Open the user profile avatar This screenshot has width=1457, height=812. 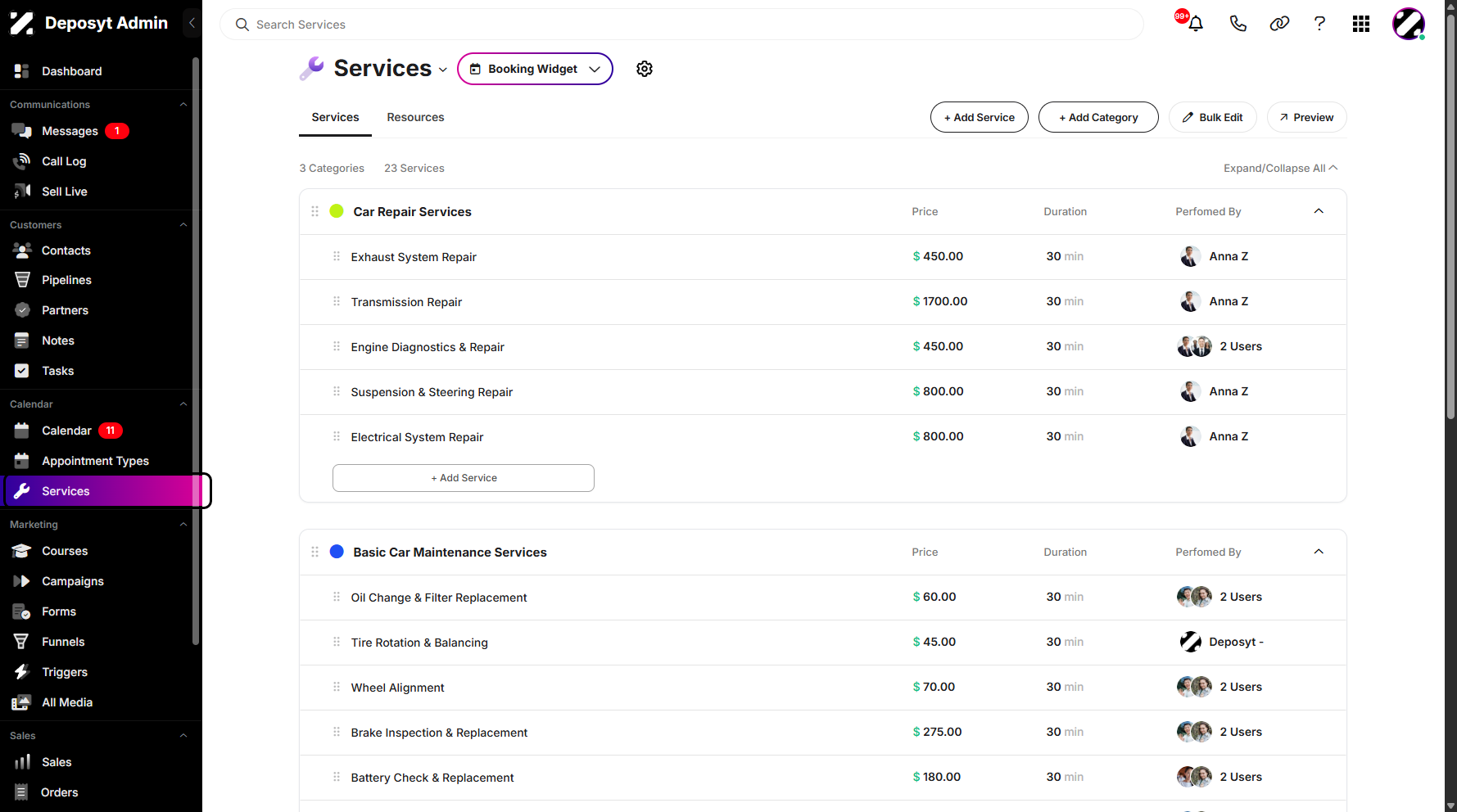click(1409, 24)
